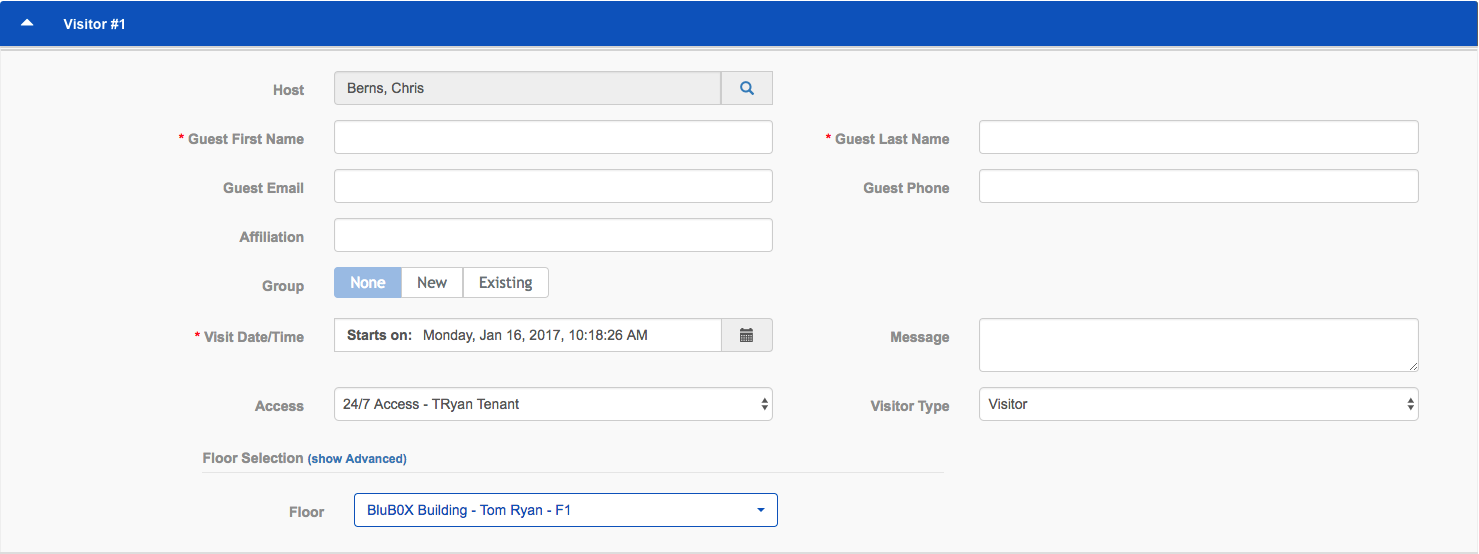Select the Existing group option
This screenshot has width=1479, height=554.
(505, 283)
